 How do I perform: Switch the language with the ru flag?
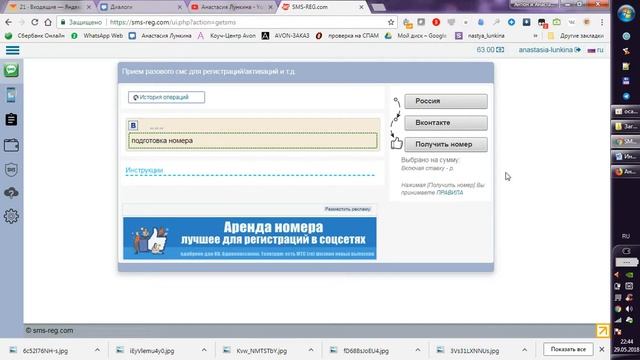tap(595, 50)
